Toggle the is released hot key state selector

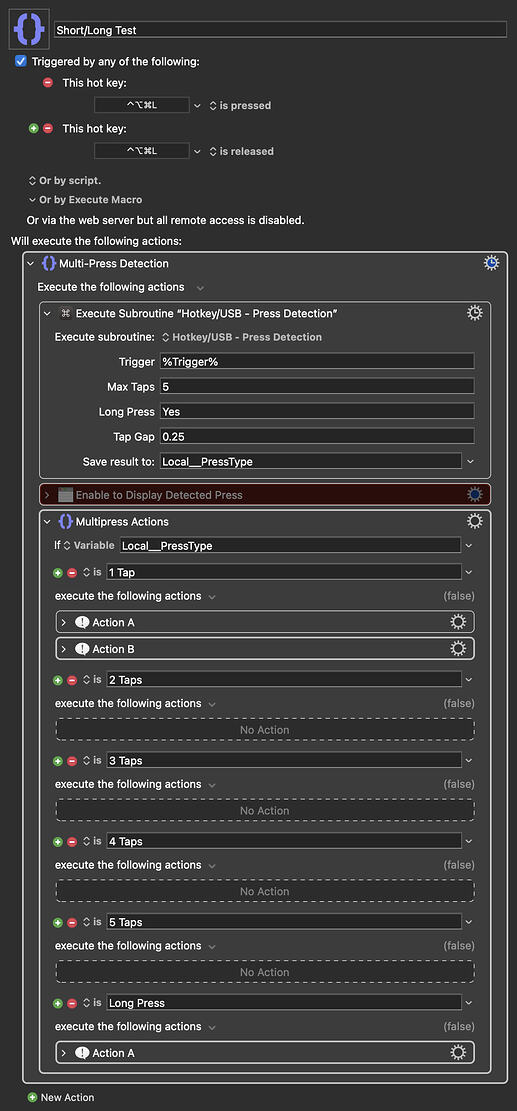242,151
